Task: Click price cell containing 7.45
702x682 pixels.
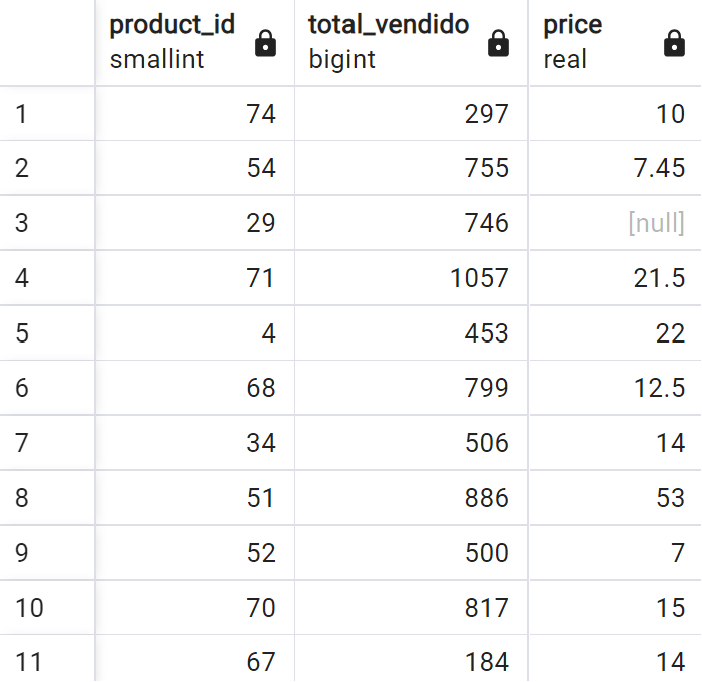Action: pyautogui.click(x=615, y=168)
